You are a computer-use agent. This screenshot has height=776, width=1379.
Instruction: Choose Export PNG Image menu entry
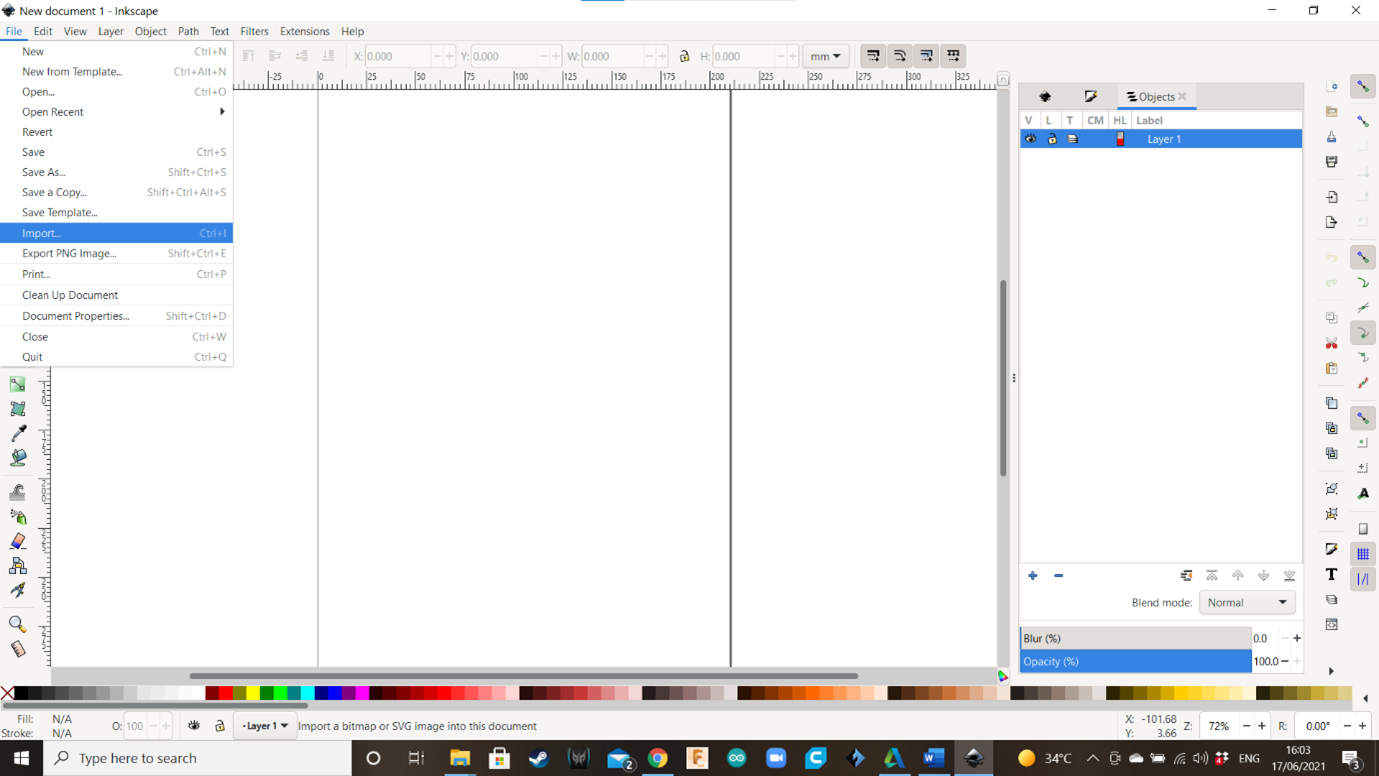[116, 253]
